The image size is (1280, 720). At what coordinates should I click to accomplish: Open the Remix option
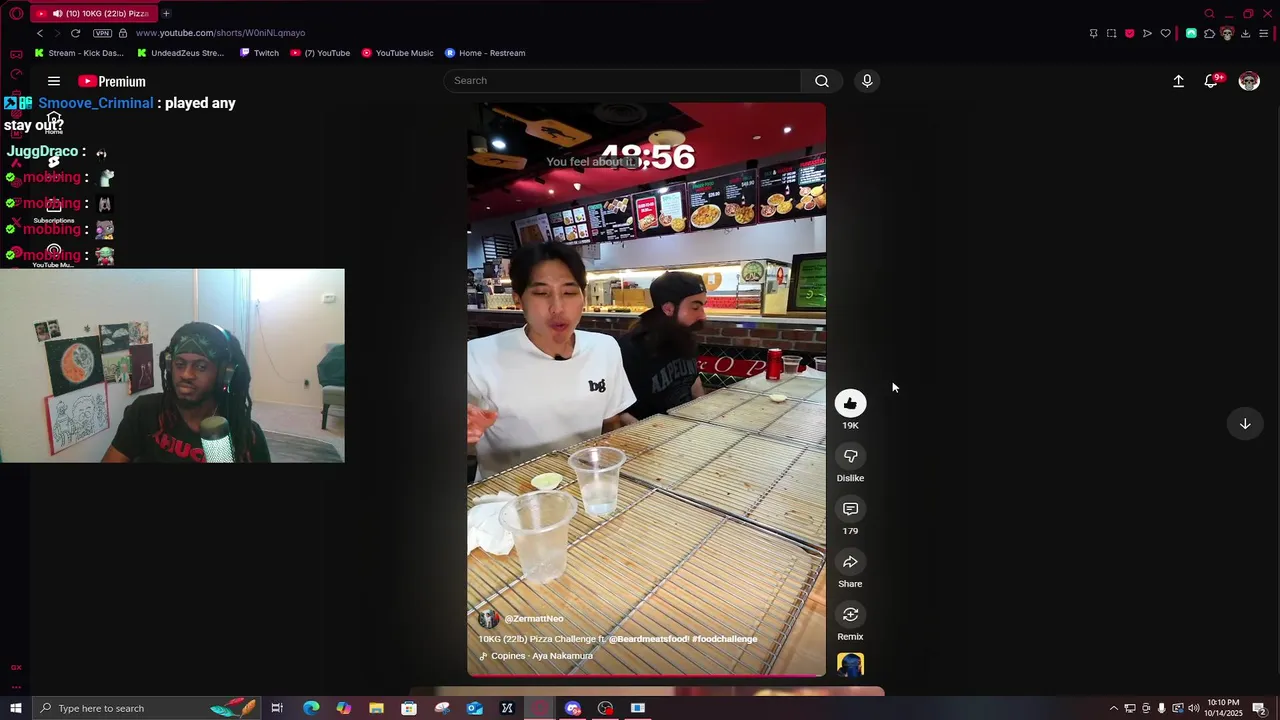(850, 615)
